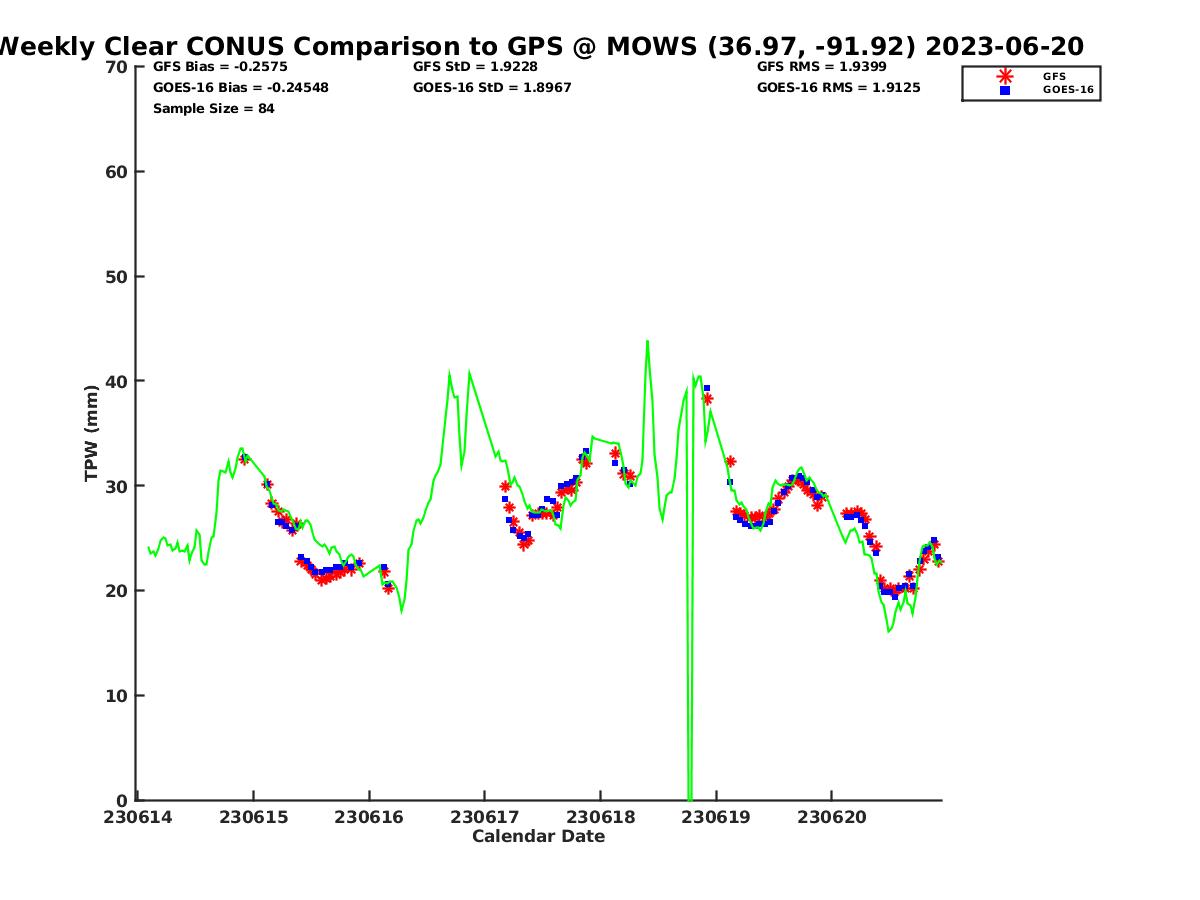This screenshot has height=900, width=1200.
Task: Select the Sample Size = 84 label
Action: [213, 108]
